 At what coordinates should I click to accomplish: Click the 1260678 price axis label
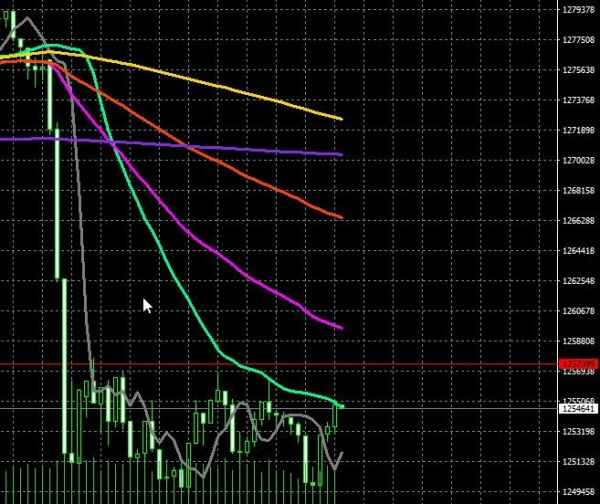(x=579, y=311)
